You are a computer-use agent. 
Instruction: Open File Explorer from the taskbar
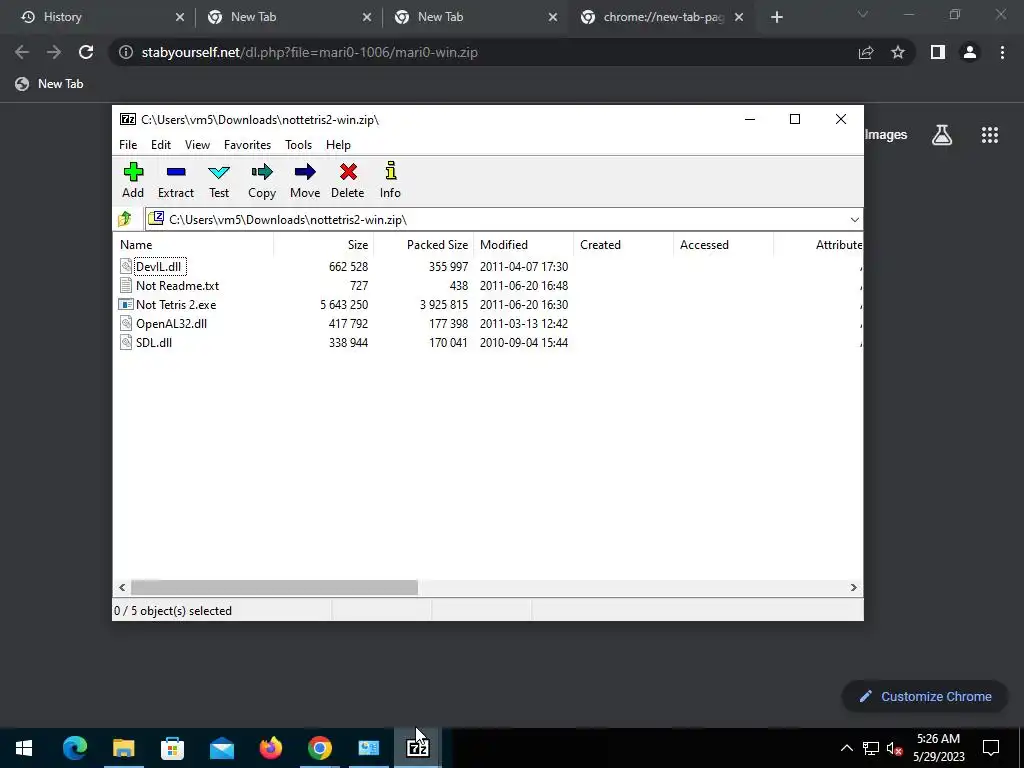(x=123, y=748)
